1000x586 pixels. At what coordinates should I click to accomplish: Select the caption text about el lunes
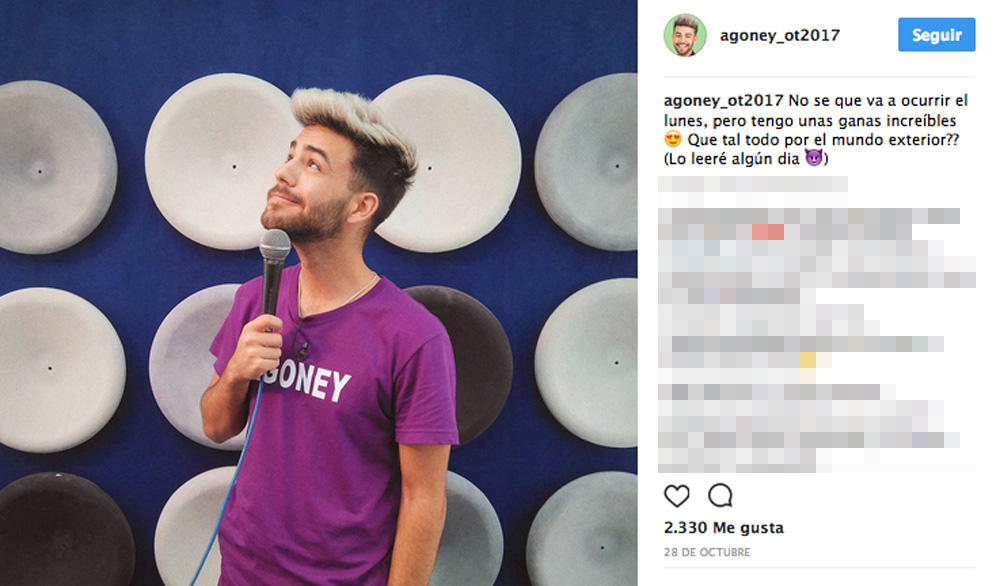pyautogui.click(x=816, y=130)
